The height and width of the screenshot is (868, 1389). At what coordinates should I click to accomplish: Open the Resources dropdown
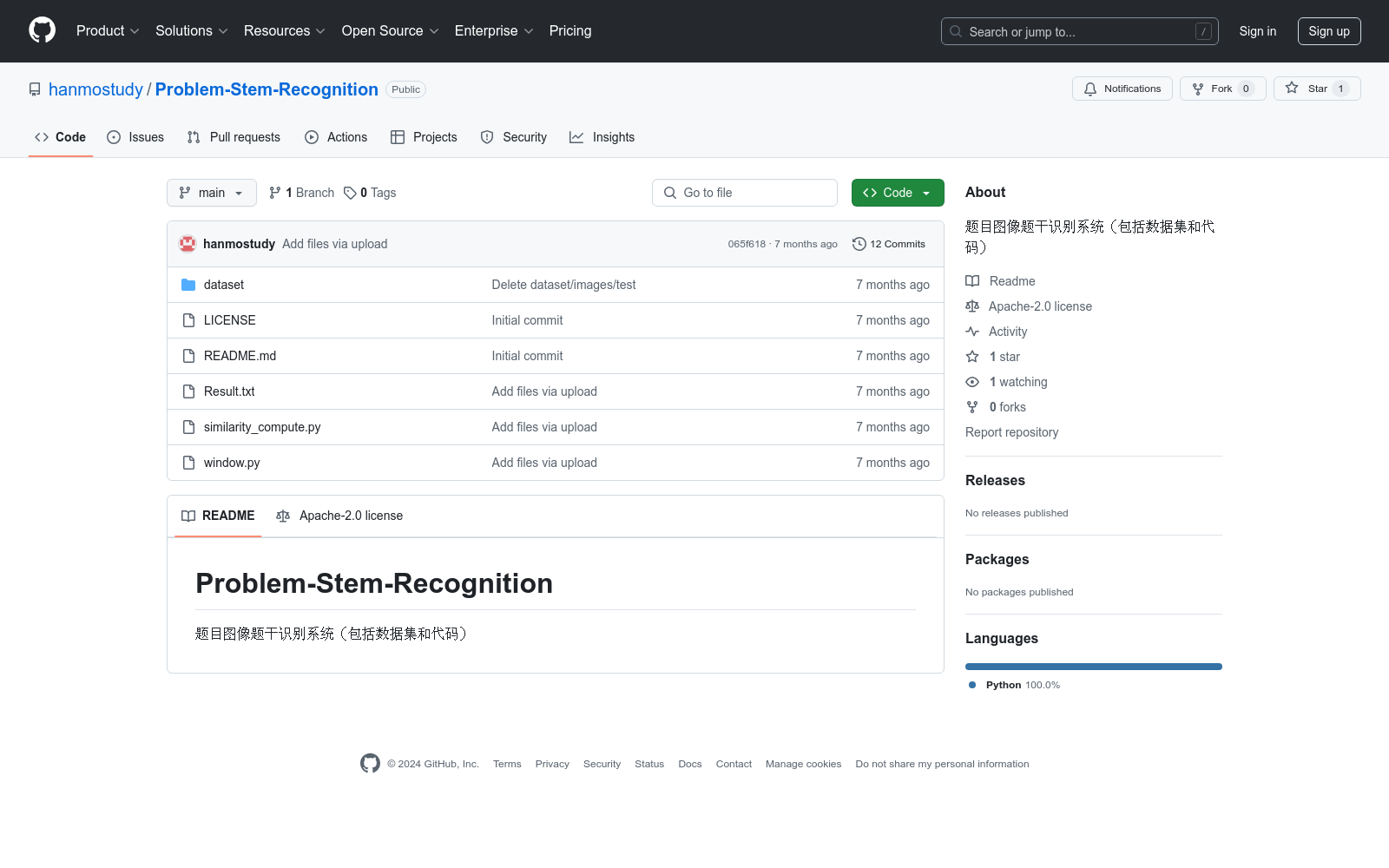pos(285,31)
